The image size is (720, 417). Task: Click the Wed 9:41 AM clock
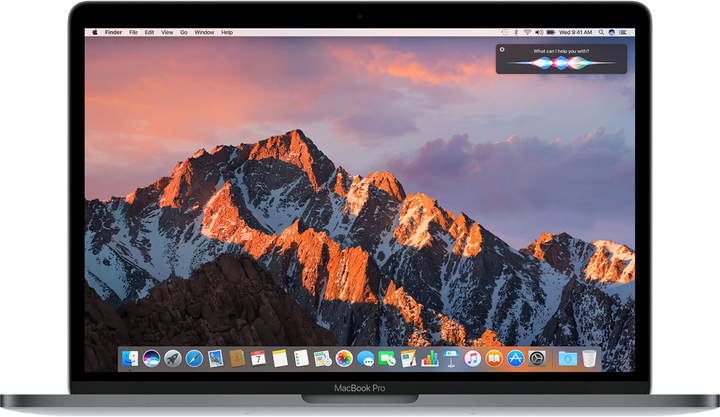coord(575,32)
